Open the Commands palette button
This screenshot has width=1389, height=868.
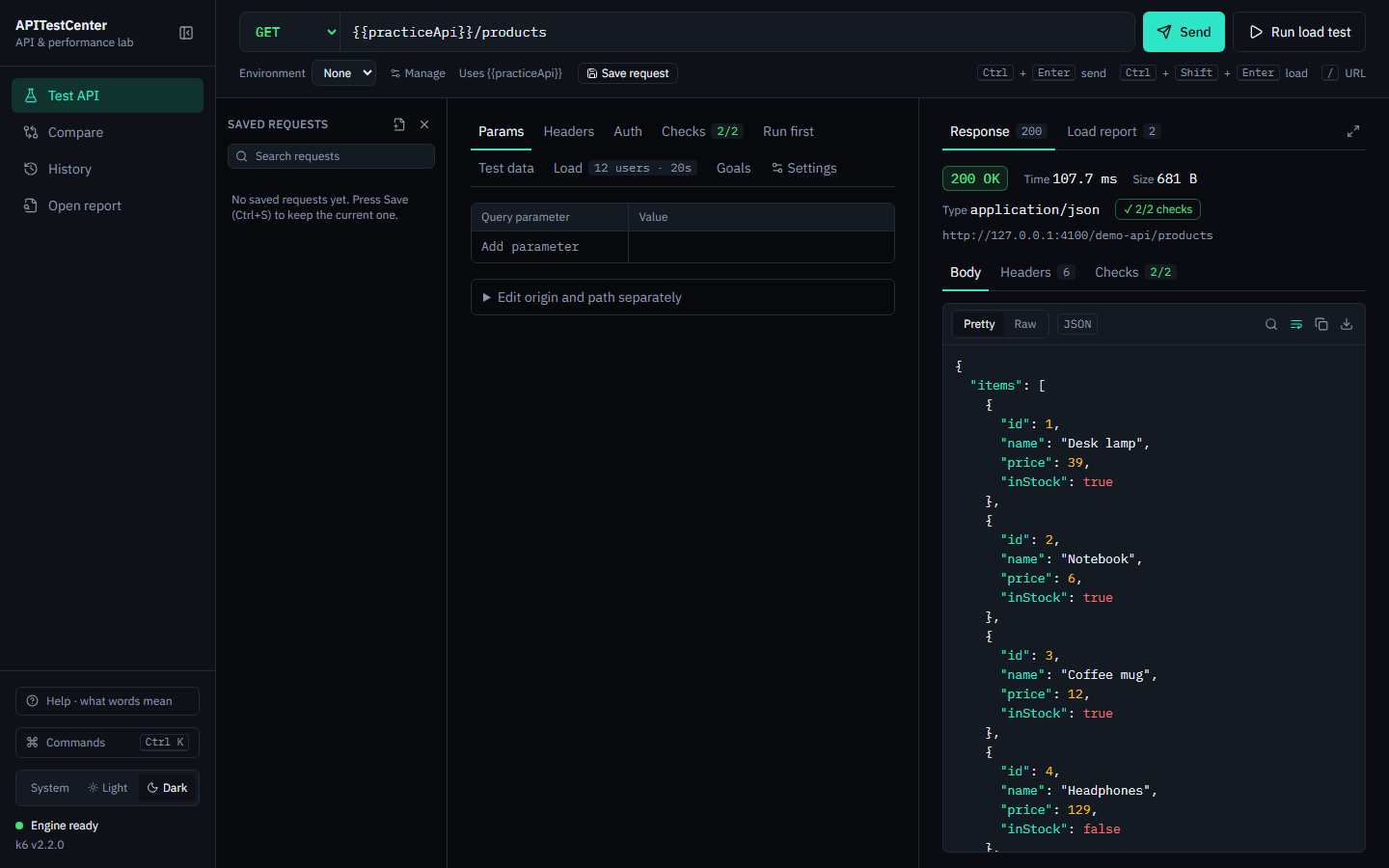(x=107, y=743)
